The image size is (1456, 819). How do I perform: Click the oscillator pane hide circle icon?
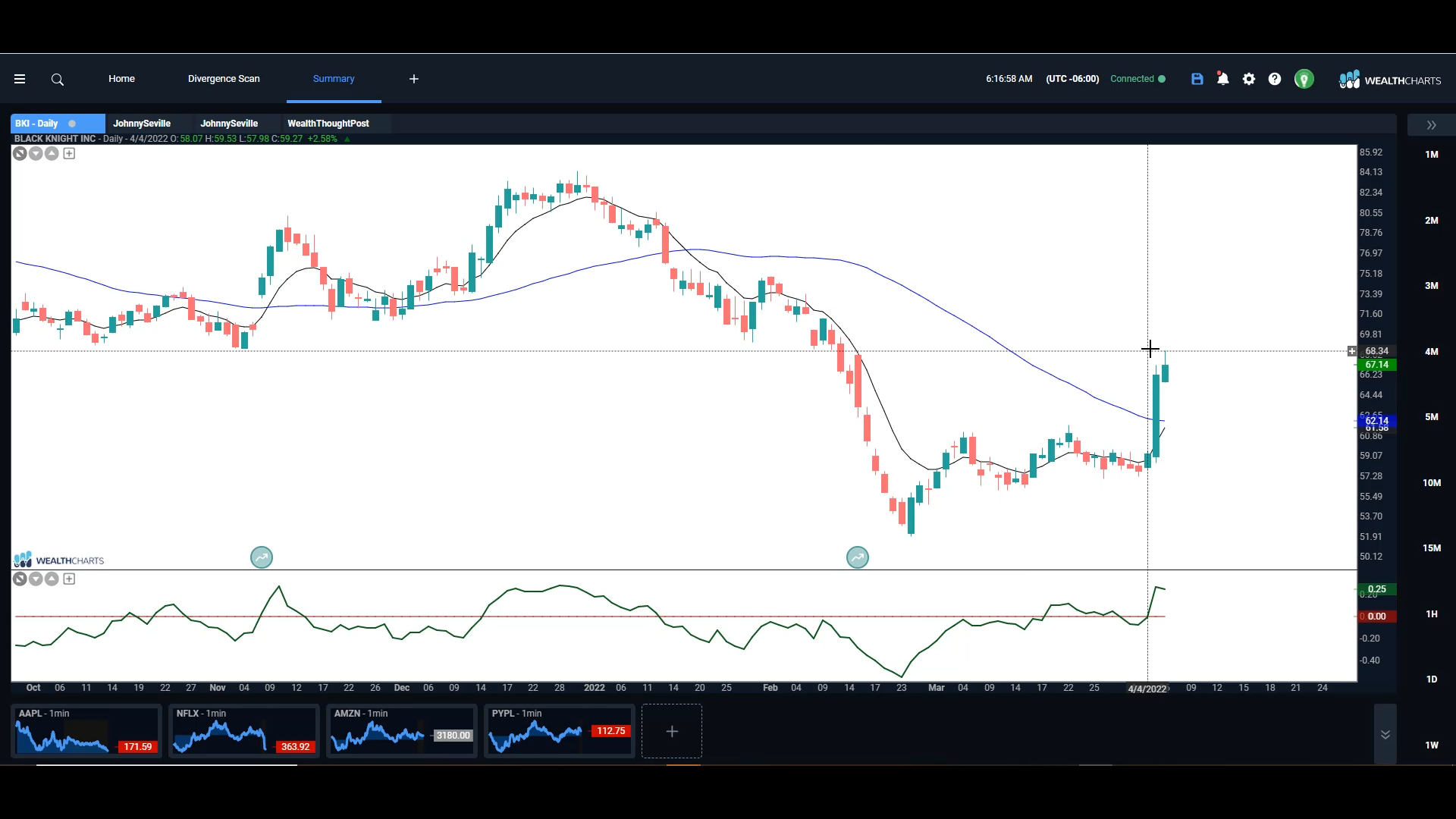(x=20, y=579)
